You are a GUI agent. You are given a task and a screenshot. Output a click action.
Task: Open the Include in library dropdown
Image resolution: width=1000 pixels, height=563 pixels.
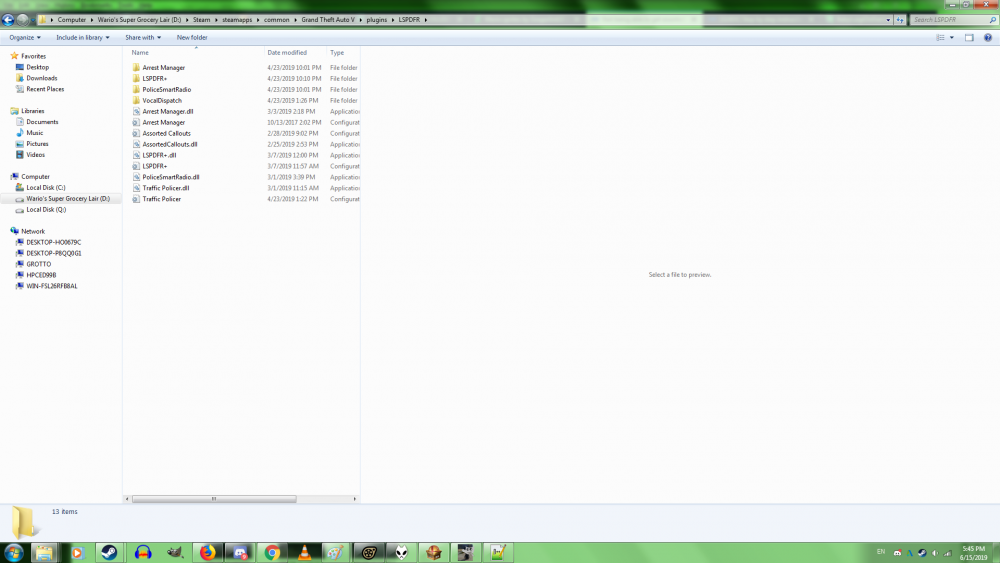coord(83,38)
